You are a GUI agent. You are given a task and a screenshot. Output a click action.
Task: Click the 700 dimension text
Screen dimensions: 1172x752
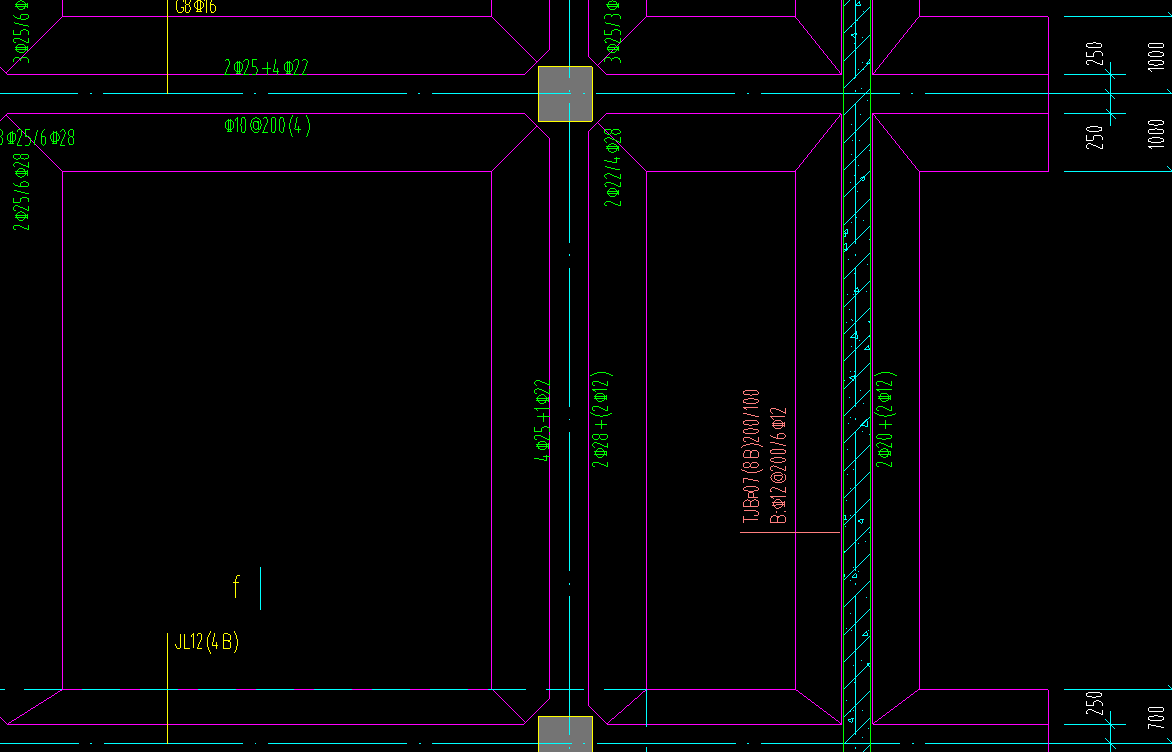click(x=1156, y=718)
